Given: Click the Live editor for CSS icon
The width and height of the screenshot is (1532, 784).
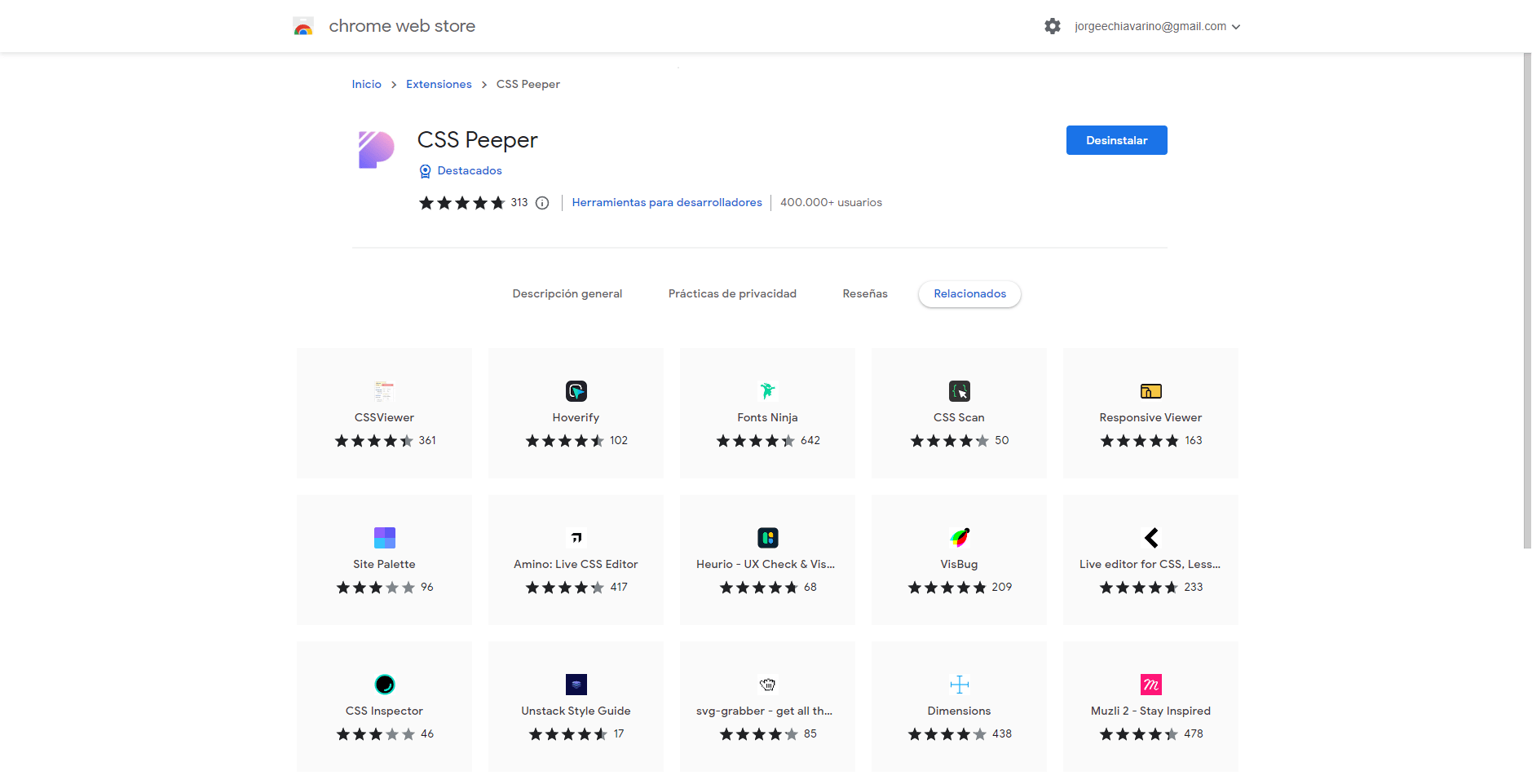Looking at the screenshot, I should pyautogui.click(x=1150, y=538).
